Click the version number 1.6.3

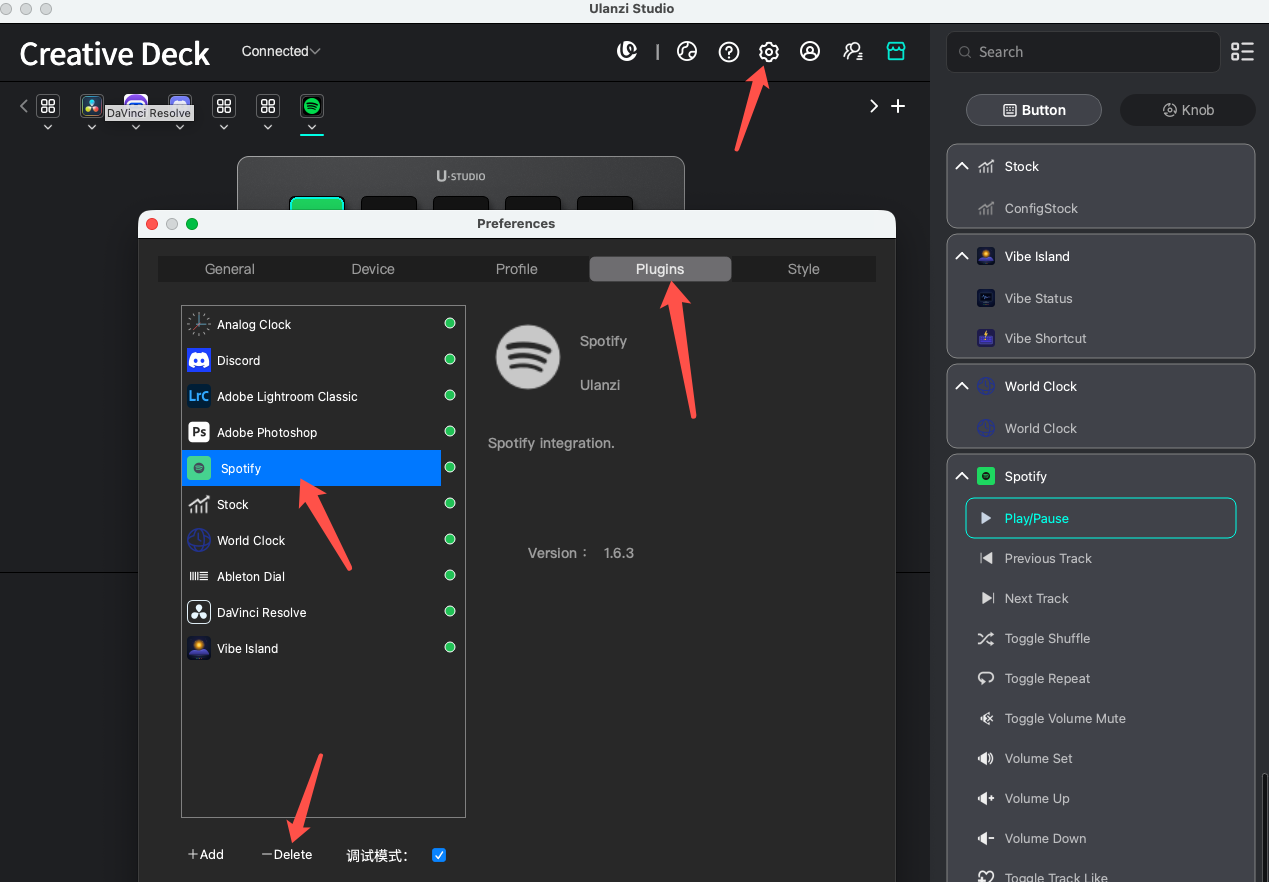point(619,553)
